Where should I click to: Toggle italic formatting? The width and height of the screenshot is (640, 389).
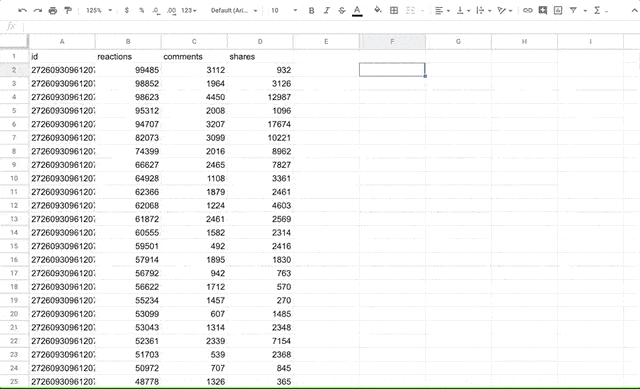pos(327,11)
